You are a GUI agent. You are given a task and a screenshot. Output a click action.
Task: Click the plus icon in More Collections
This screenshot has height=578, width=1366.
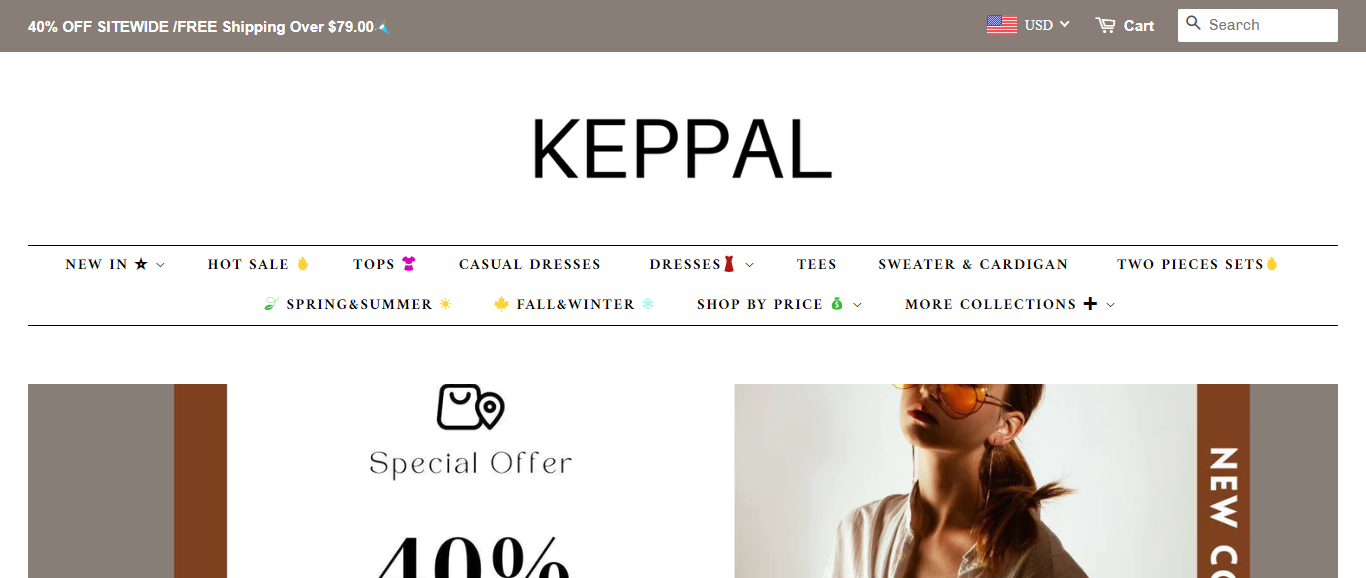click(x=1090, y=304)
